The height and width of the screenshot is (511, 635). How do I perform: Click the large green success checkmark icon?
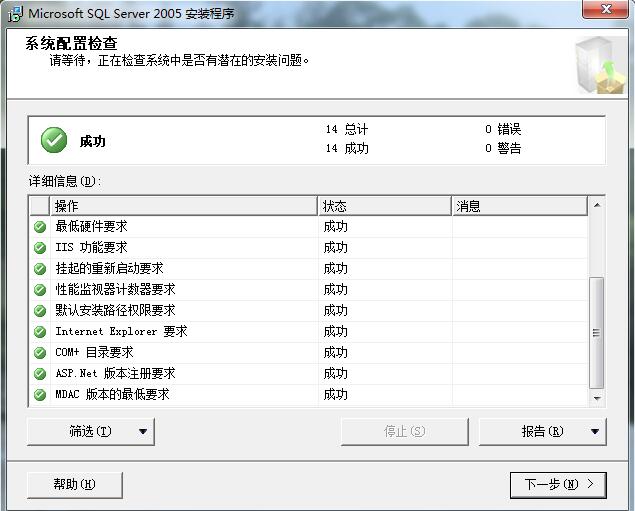coord(54,140)
